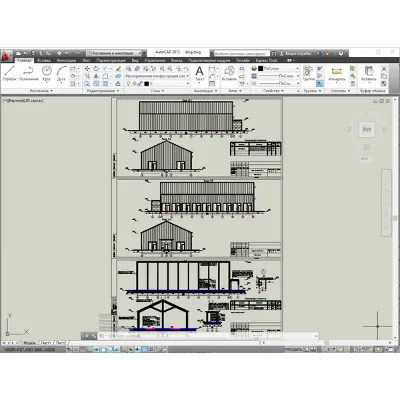Open the layer state configuration dropdown
The height and width of the screenshot is (400, 400).
click(x=157, y=76)
